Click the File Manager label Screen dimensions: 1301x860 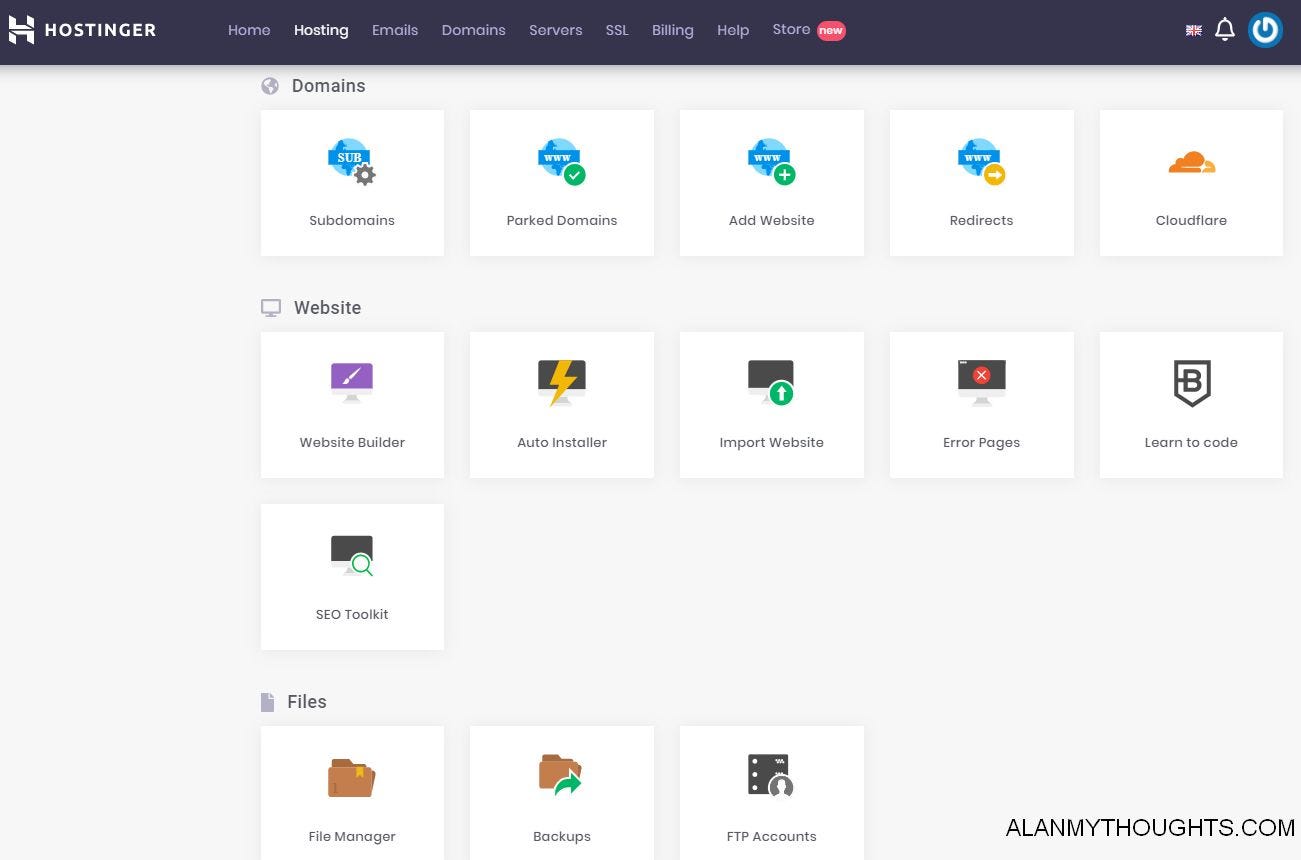point(352,836)
